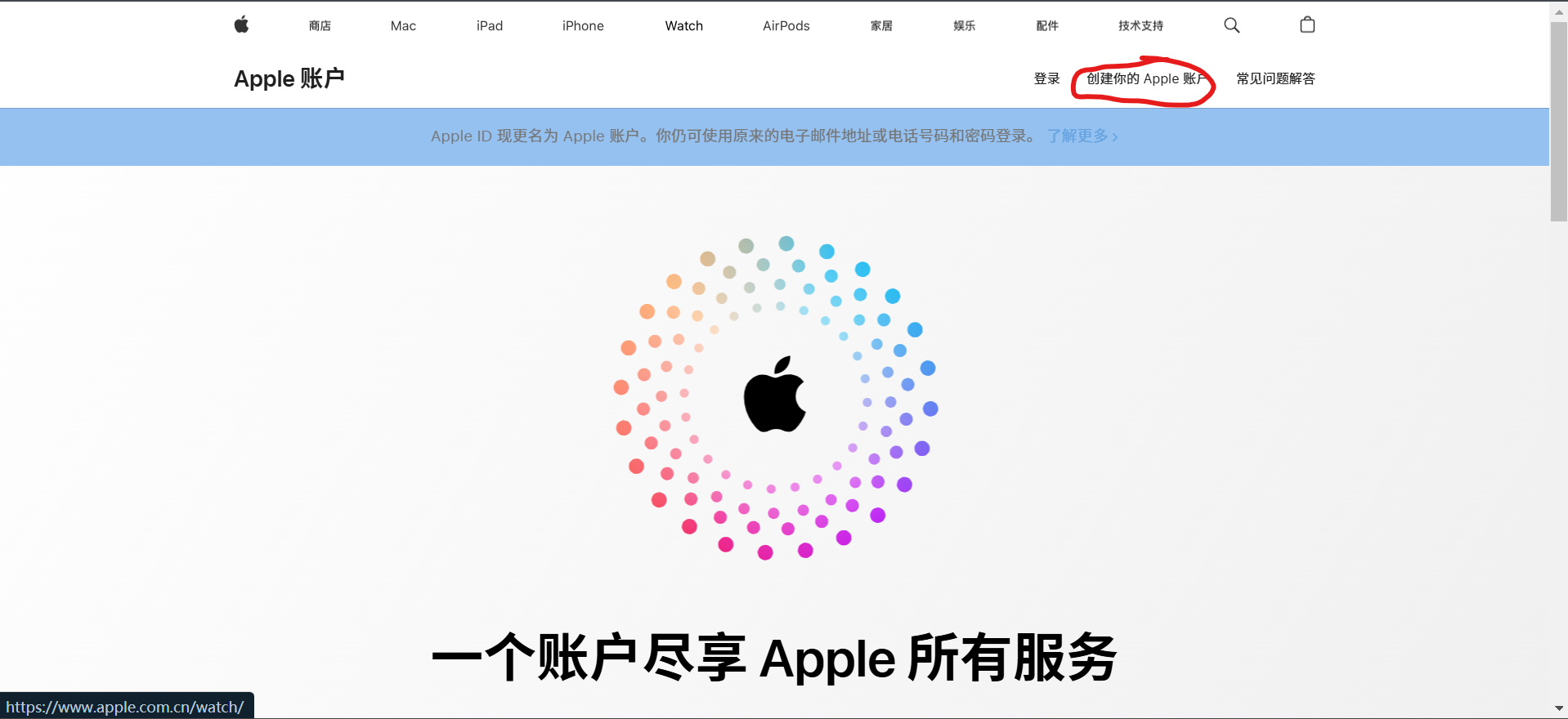This screenshot has height=719, width=1568.
Task: Open the 商店 menu item
Action: 320,25
